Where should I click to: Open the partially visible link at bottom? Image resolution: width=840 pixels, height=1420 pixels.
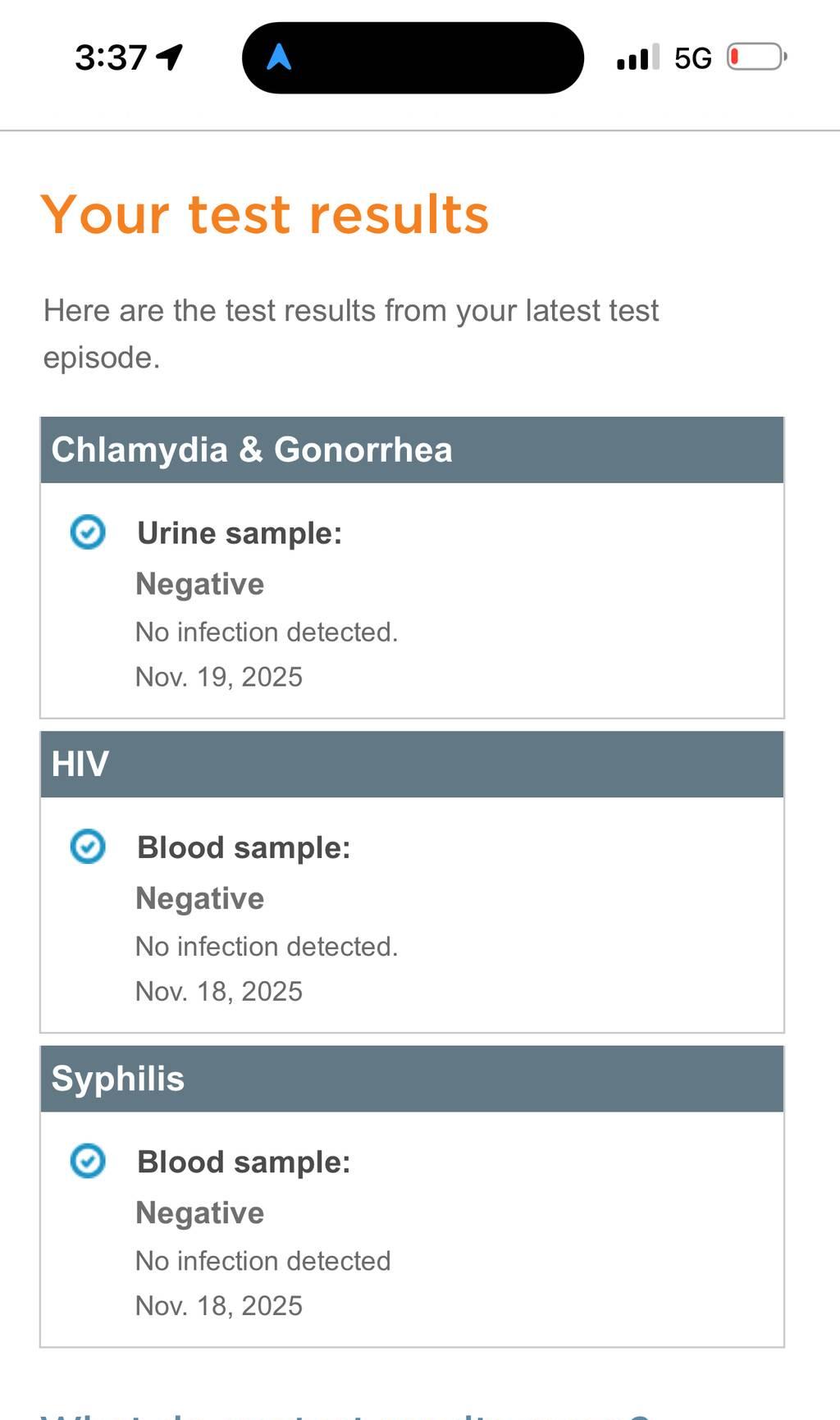345,1413
